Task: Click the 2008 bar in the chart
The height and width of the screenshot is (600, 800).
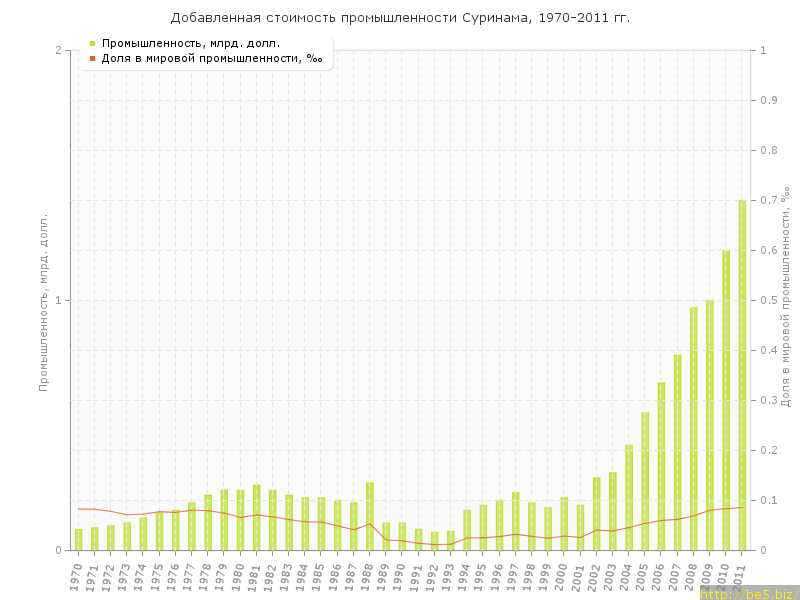Action: click(x=694, y=428)
